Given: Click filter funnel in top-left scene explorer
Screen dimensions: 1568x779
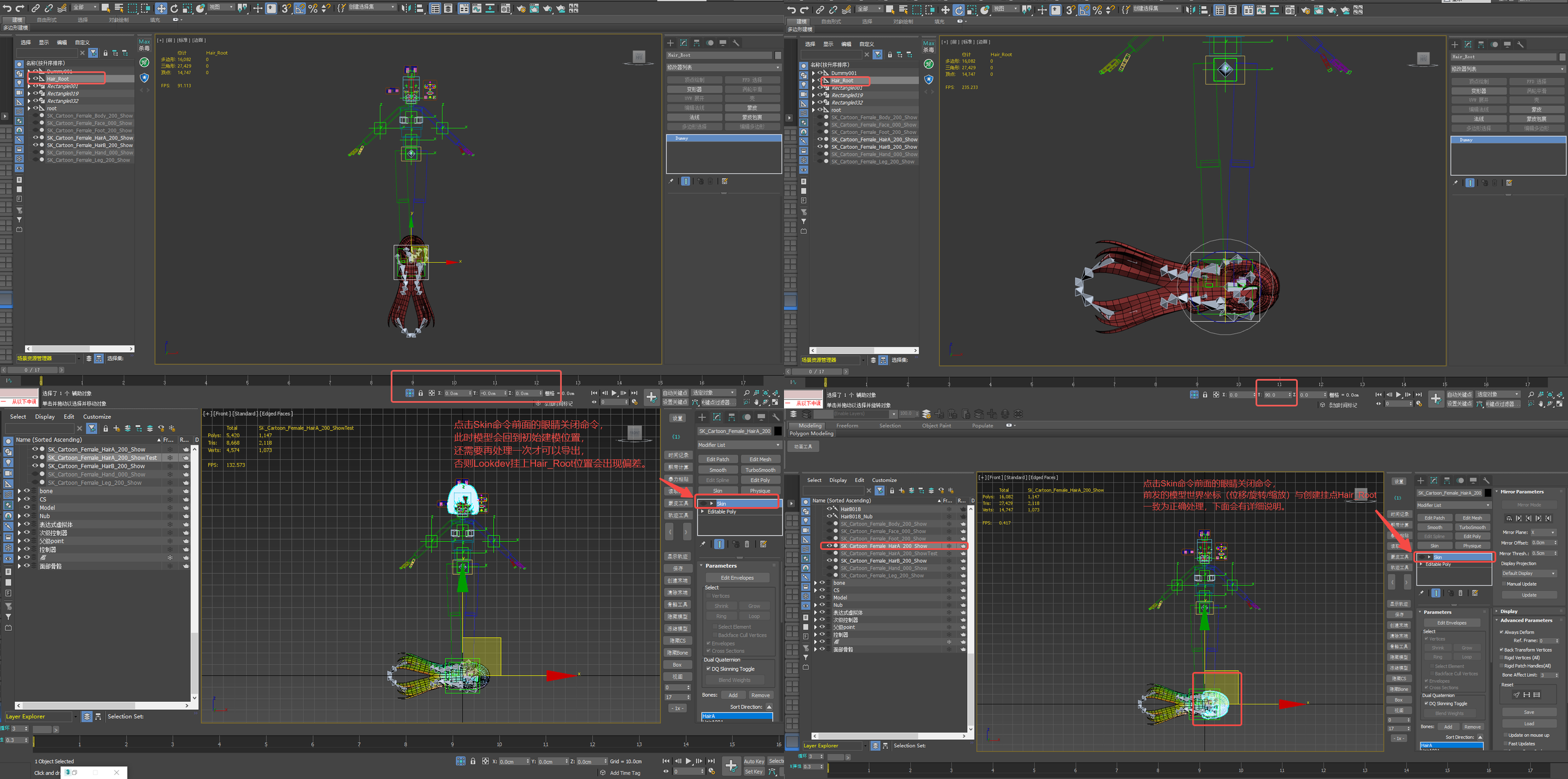Looking at the screenshot, I should (x=93, y=53).
